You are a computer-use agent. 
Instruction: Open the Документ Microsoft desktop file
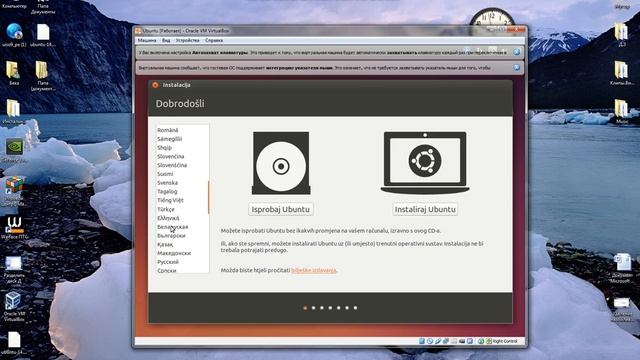(x=622, y=269)
